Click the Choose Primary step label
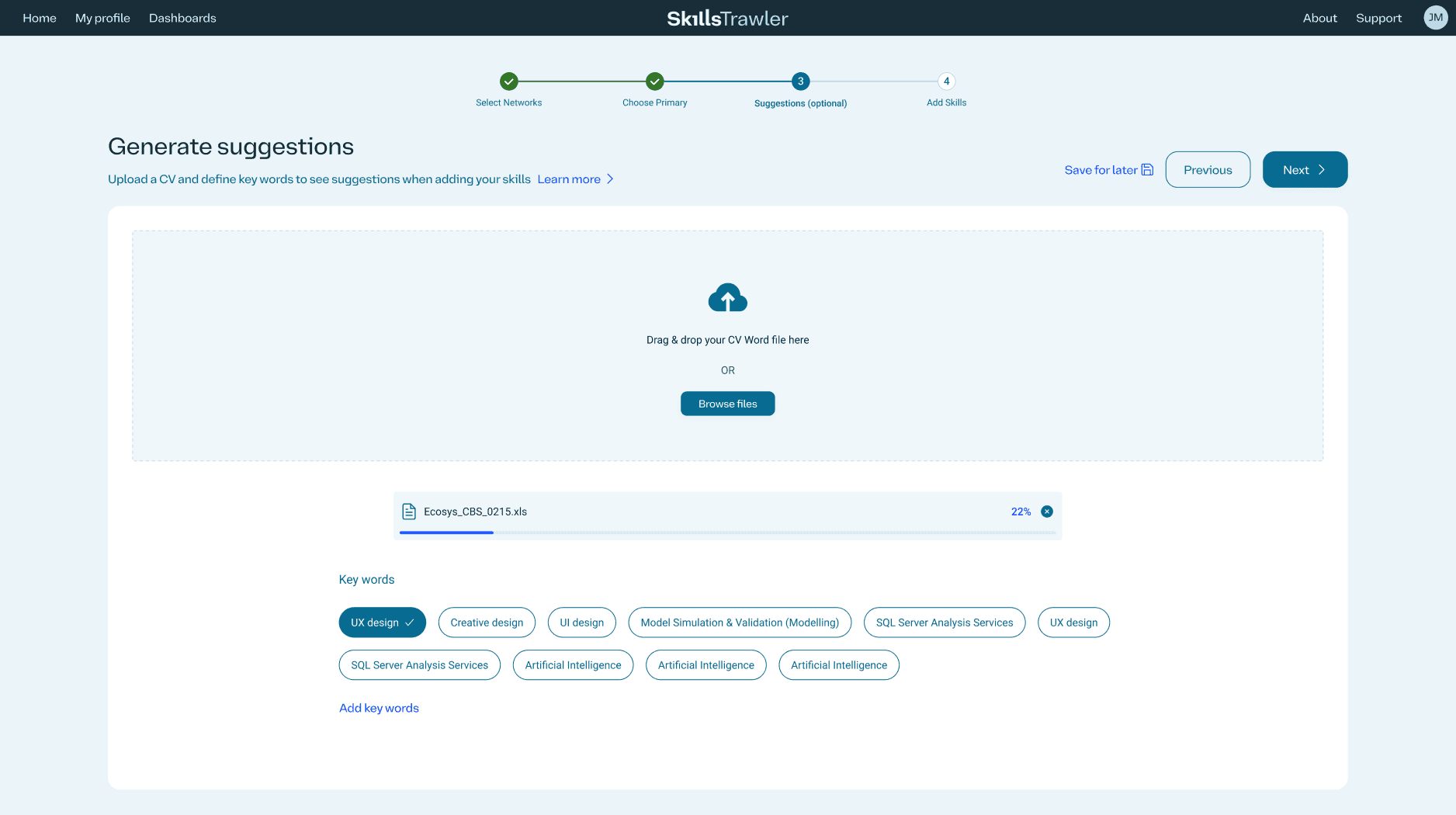The image size is (1456, 815). [655, 102]
